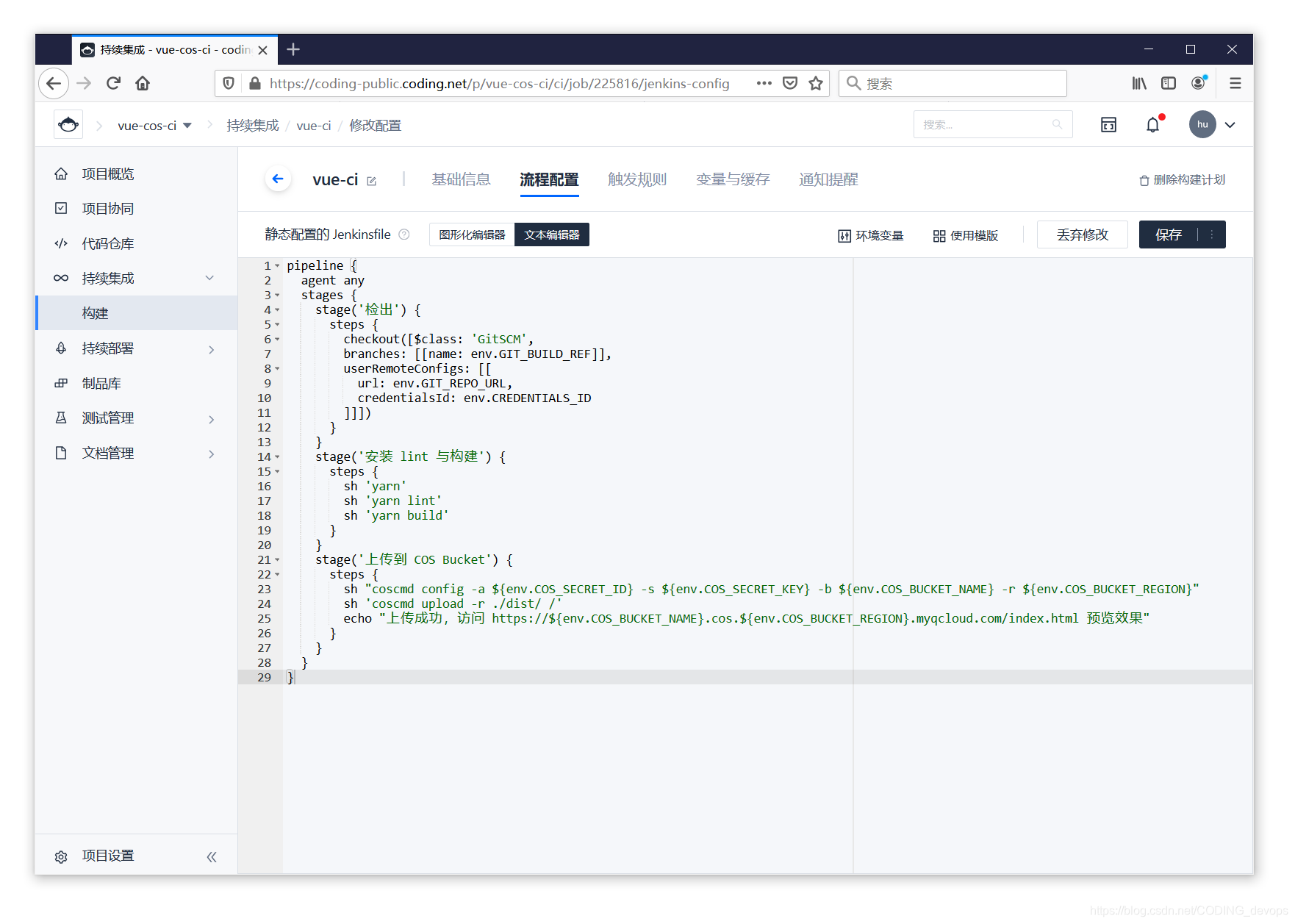Screen dimensions: 1295x924
Task: Go to browser home page icon
Action: click(x=143, y=84)
